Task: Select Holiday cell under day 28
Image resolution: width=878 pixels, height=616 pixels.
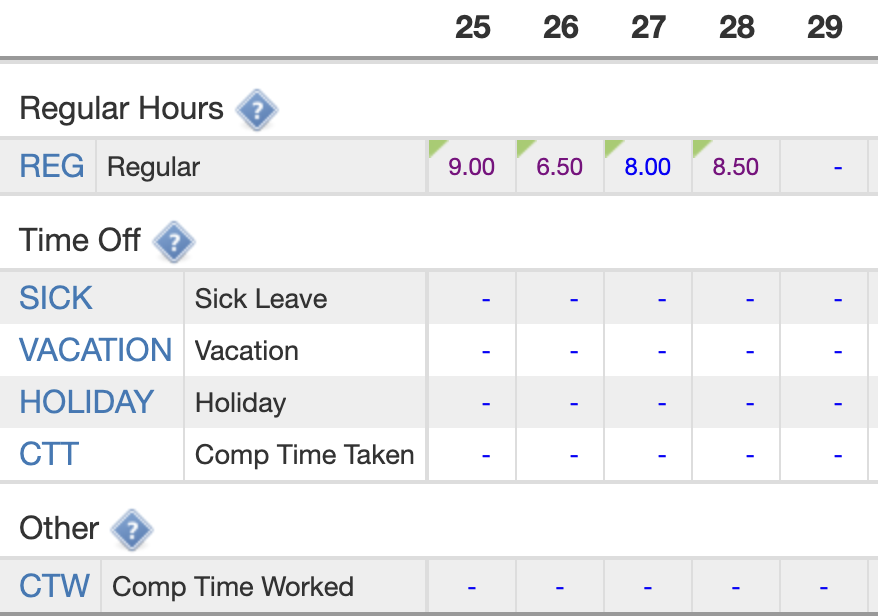Action: pos(750,402)
